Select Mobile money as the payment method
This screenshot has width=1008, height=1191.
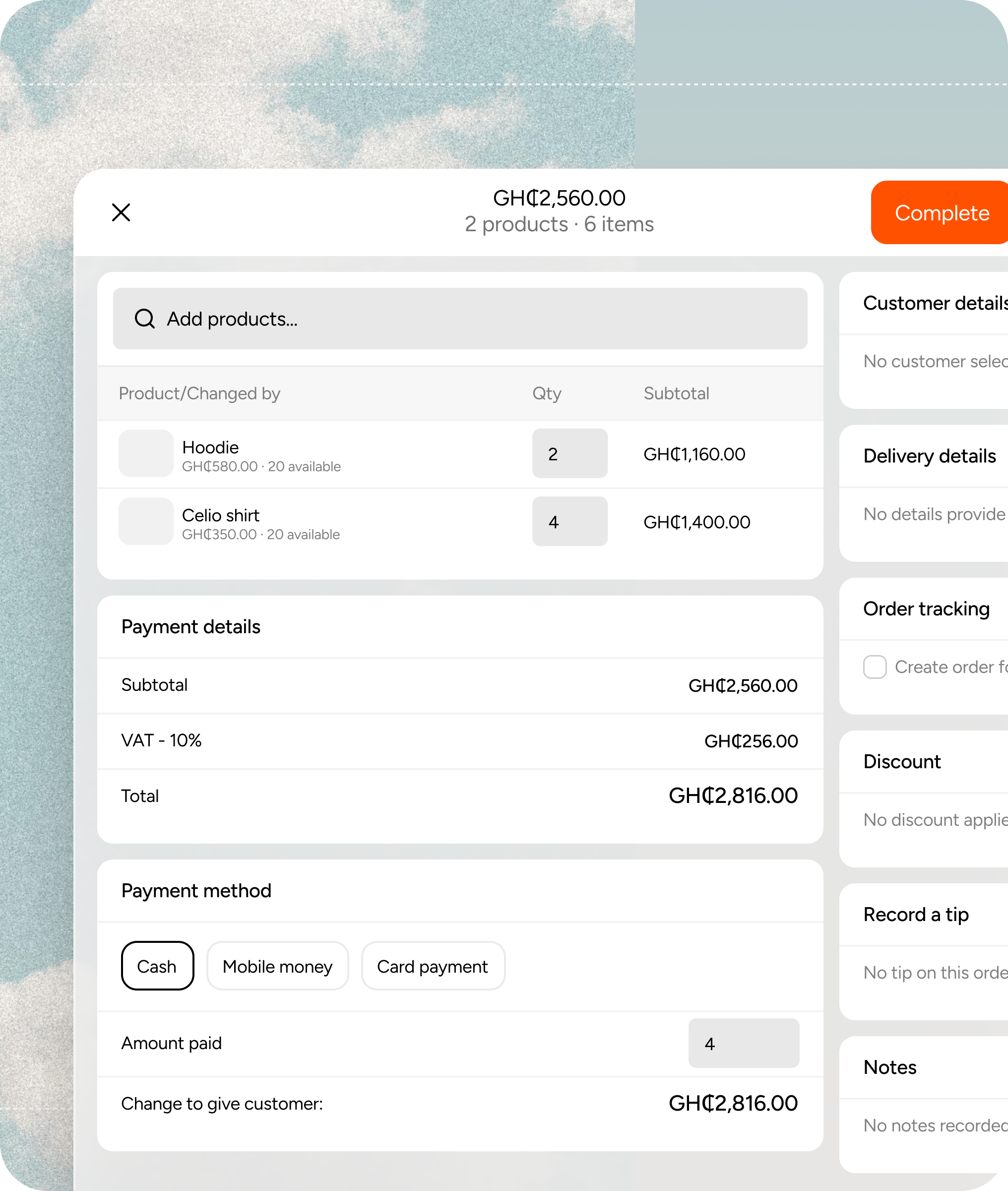pos(277,966)
